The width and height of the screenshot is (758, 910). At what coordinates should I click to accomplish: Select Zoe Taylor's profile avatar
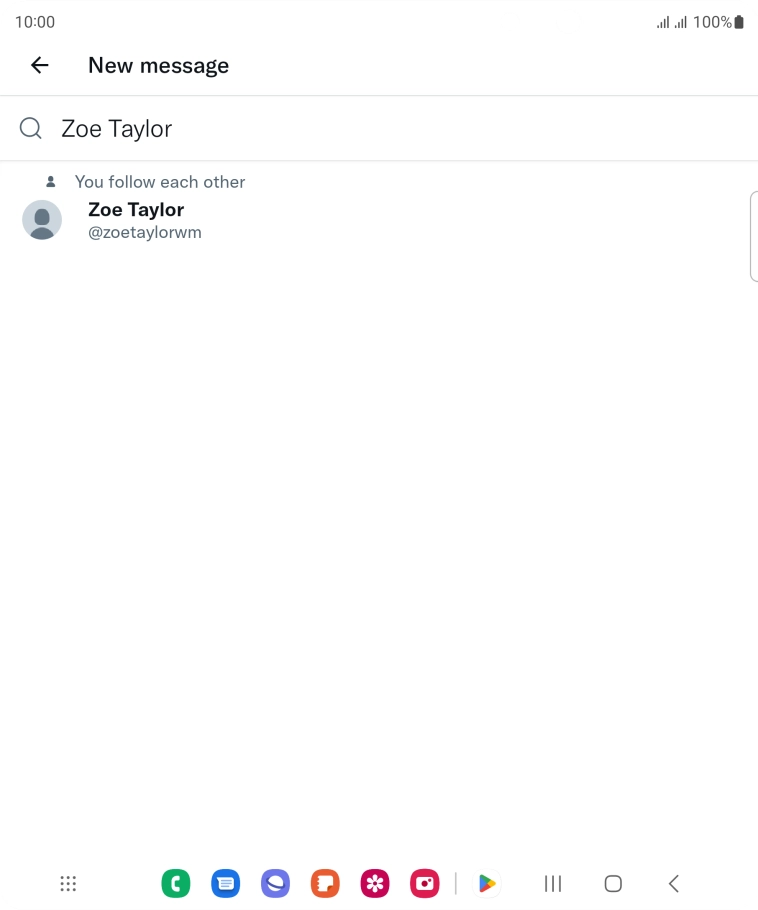(42, 220)
